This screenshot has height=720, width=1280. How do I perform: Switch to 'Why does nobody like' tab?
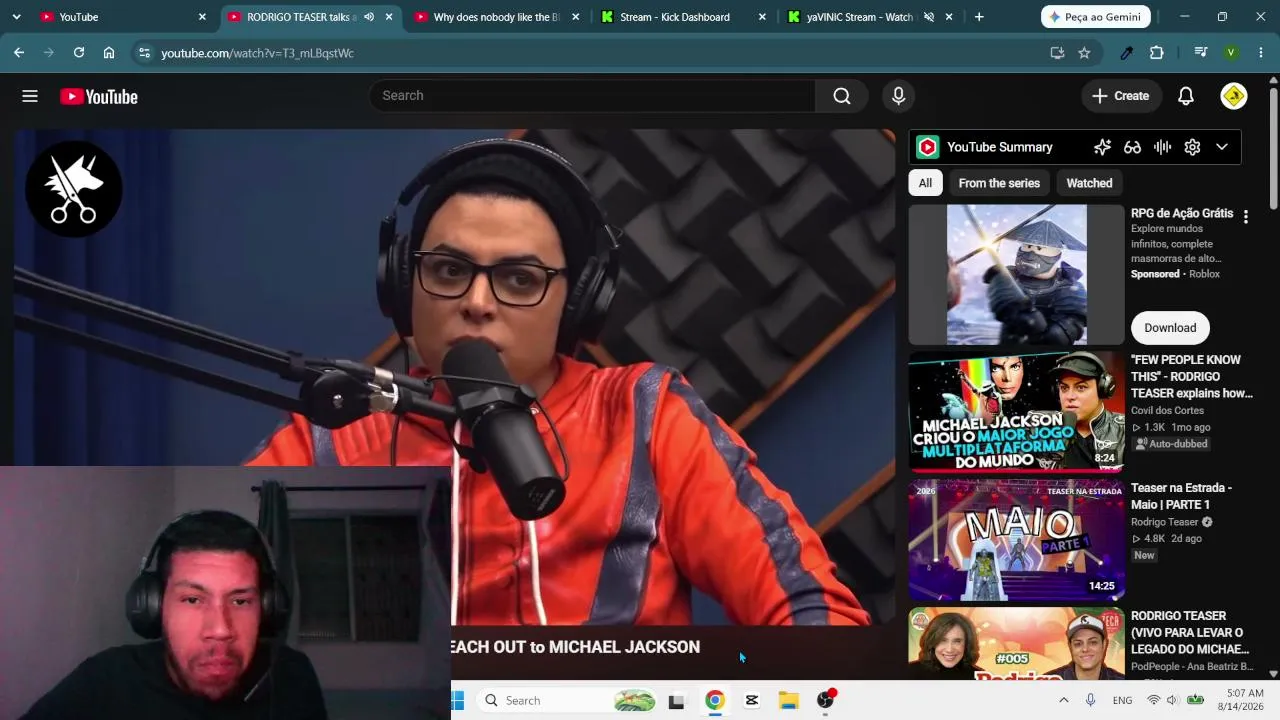(x=496, y=17)
